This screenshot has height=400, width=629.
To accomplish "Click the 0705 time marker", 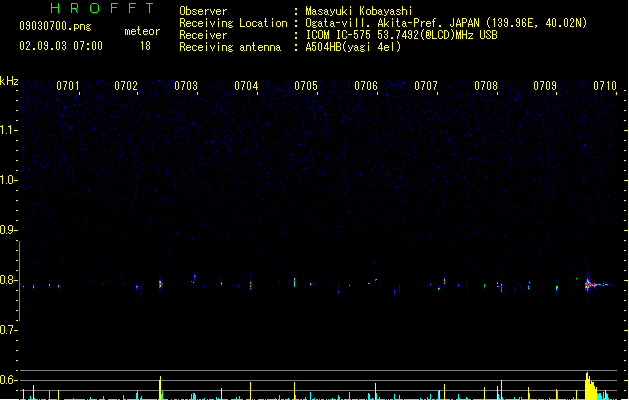I will [306, 86].
